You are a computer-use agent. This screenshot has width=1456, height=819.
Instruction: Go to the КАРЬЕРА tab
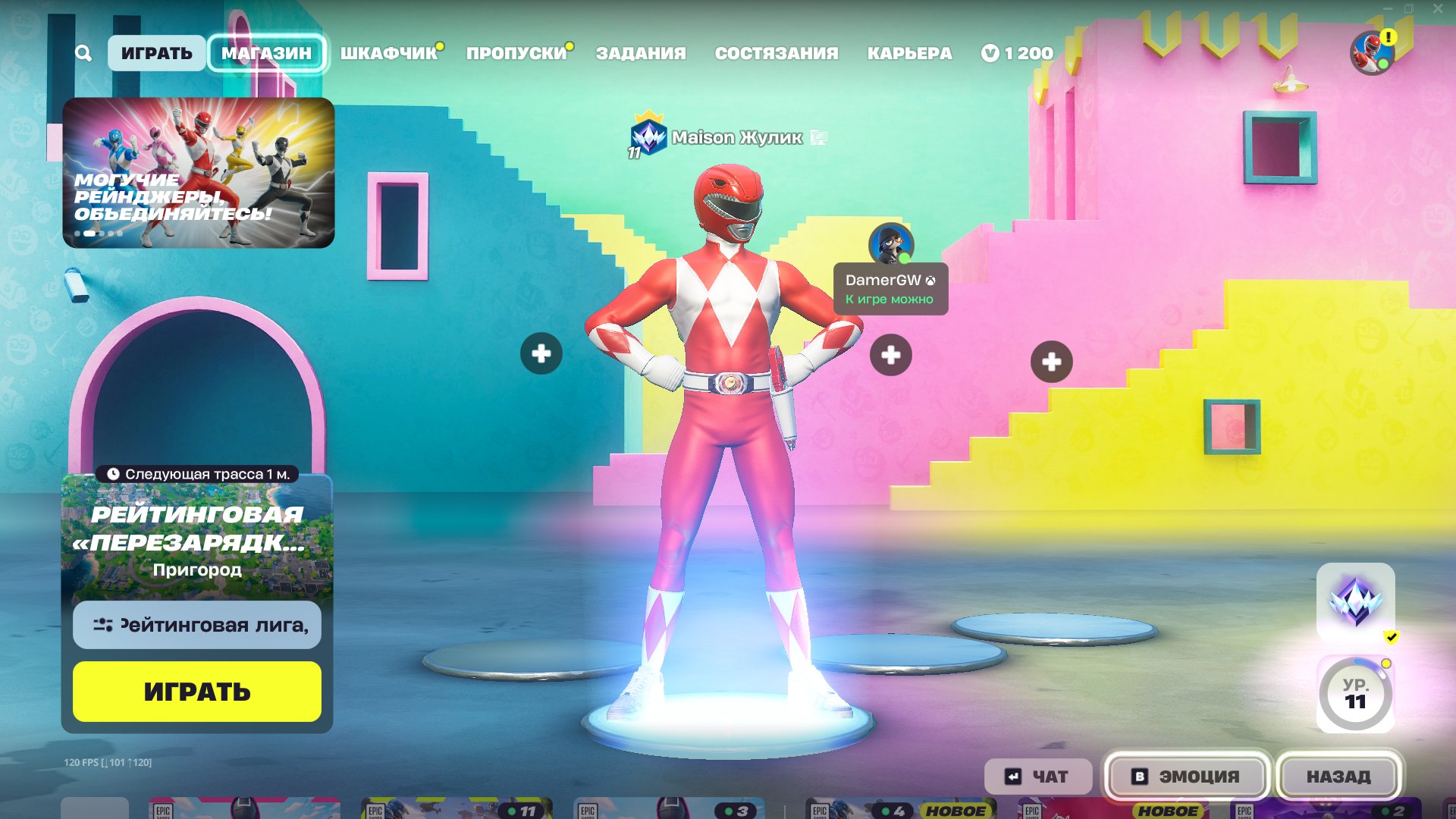909,53
